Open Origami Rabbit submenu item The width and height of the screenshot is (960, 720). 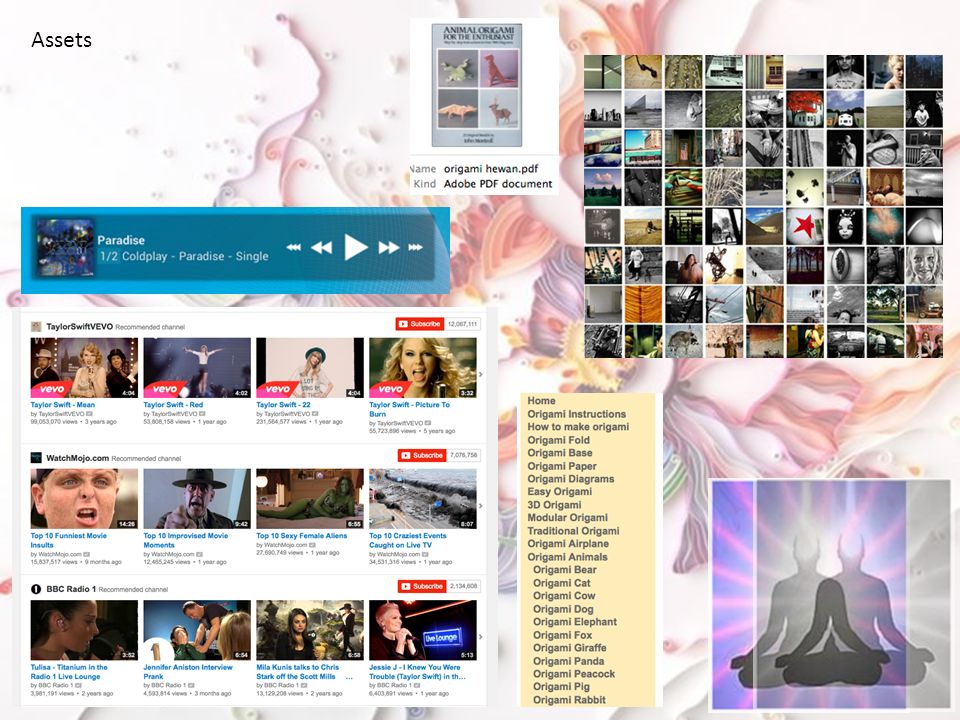tap(569, 700)
